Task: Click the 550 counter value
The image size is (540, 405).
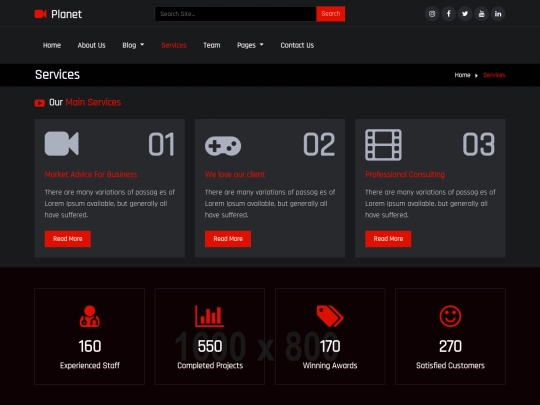Action: pos(210,346)
